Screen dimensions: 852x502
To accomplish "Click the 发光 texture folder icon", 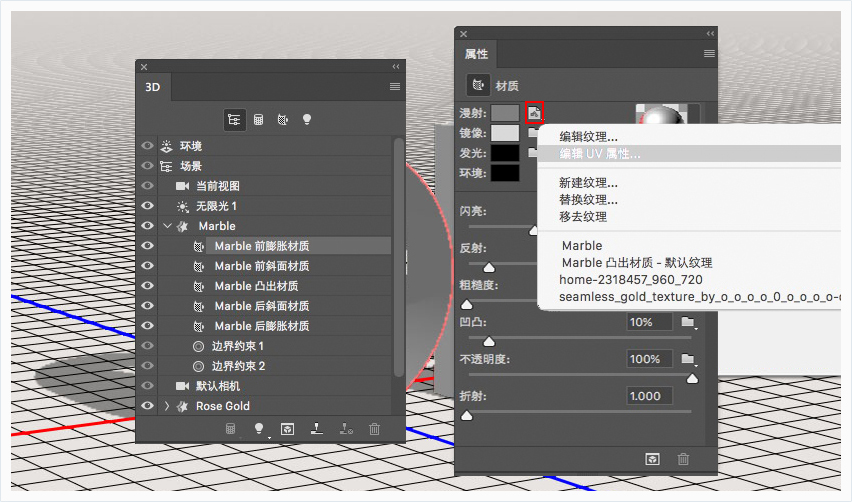I will pos(533,153).
